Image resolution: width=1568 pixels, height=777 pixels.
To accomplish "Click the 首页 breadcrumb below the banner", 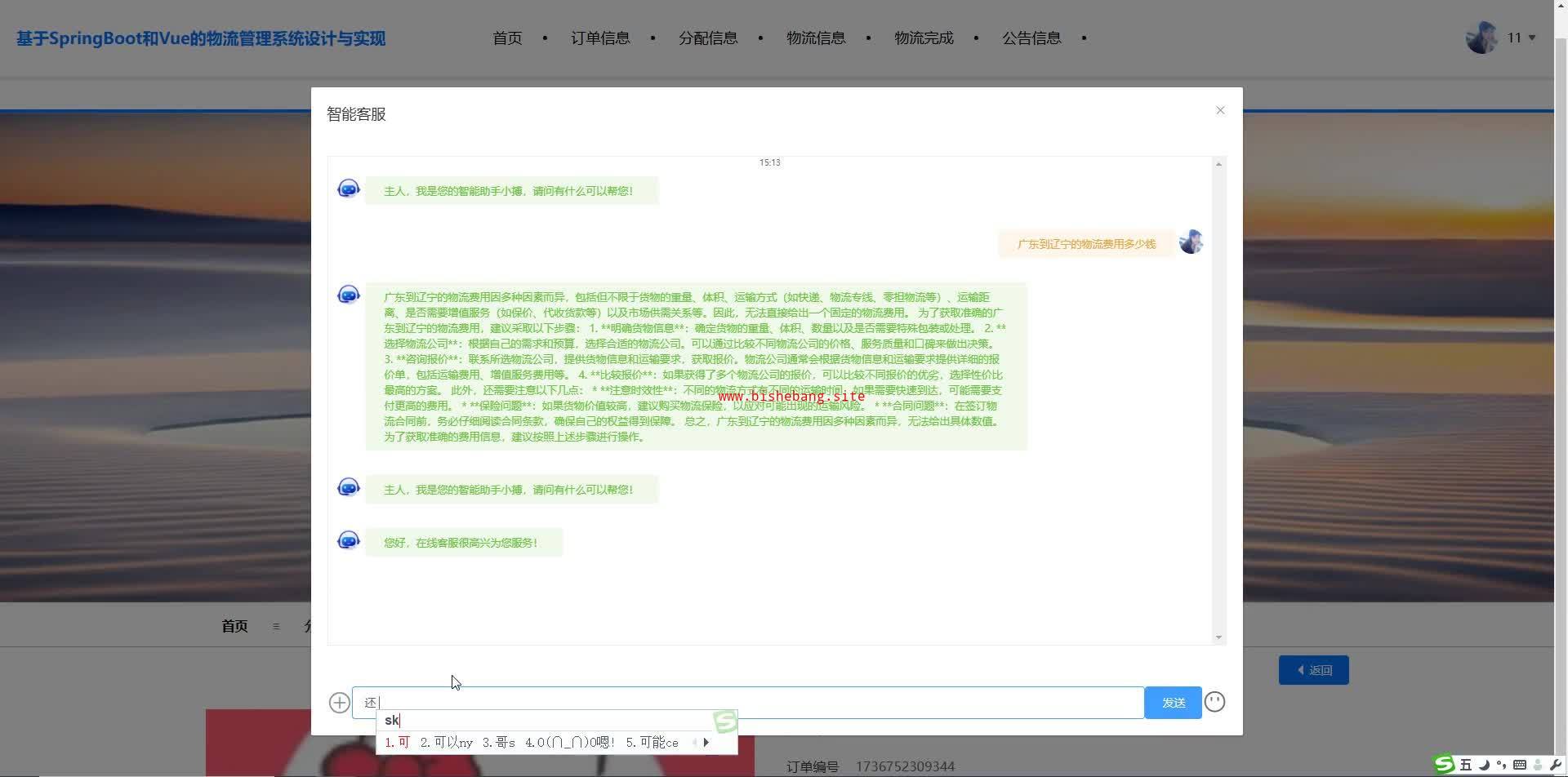I will pyautogui.click(x=234, y=626).
